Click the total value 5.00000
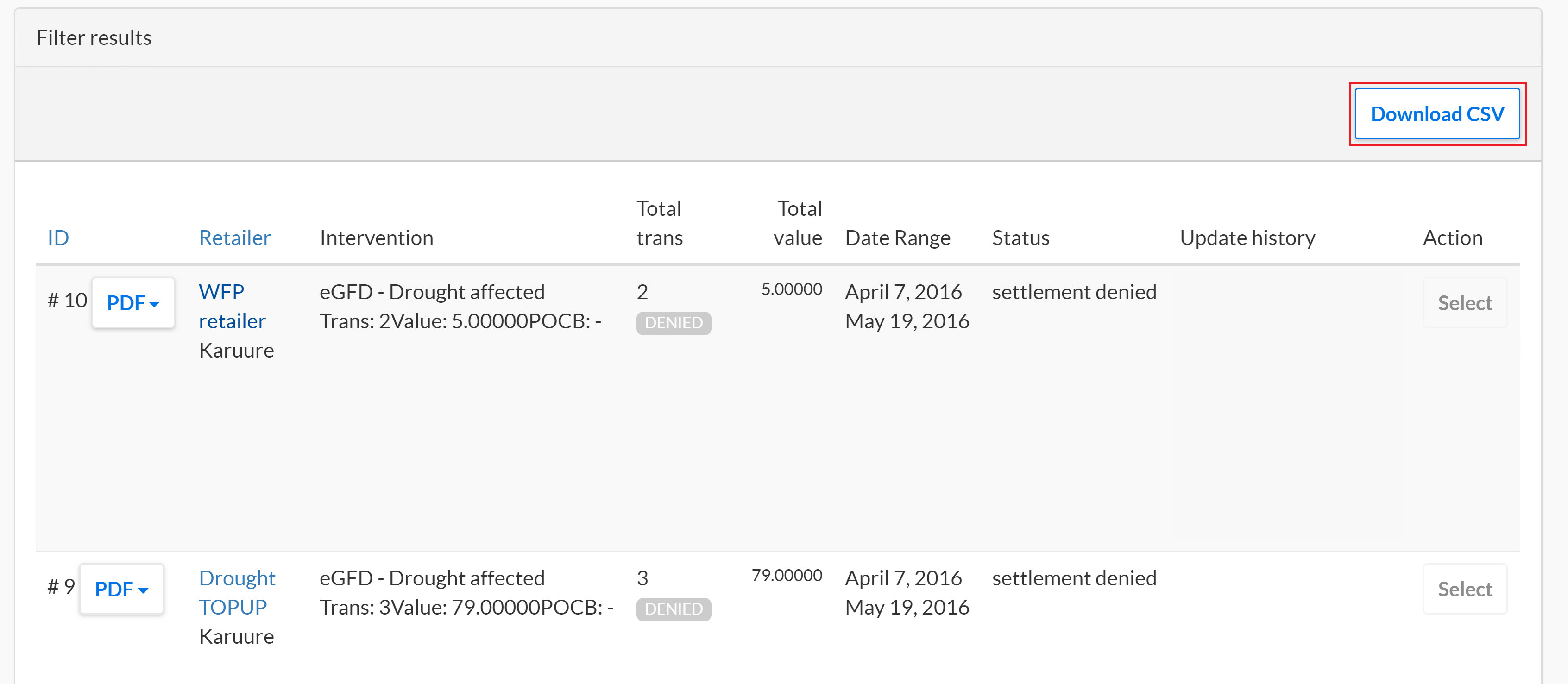Viewport: 1568px width, 684px height. [x=791, y=289]
